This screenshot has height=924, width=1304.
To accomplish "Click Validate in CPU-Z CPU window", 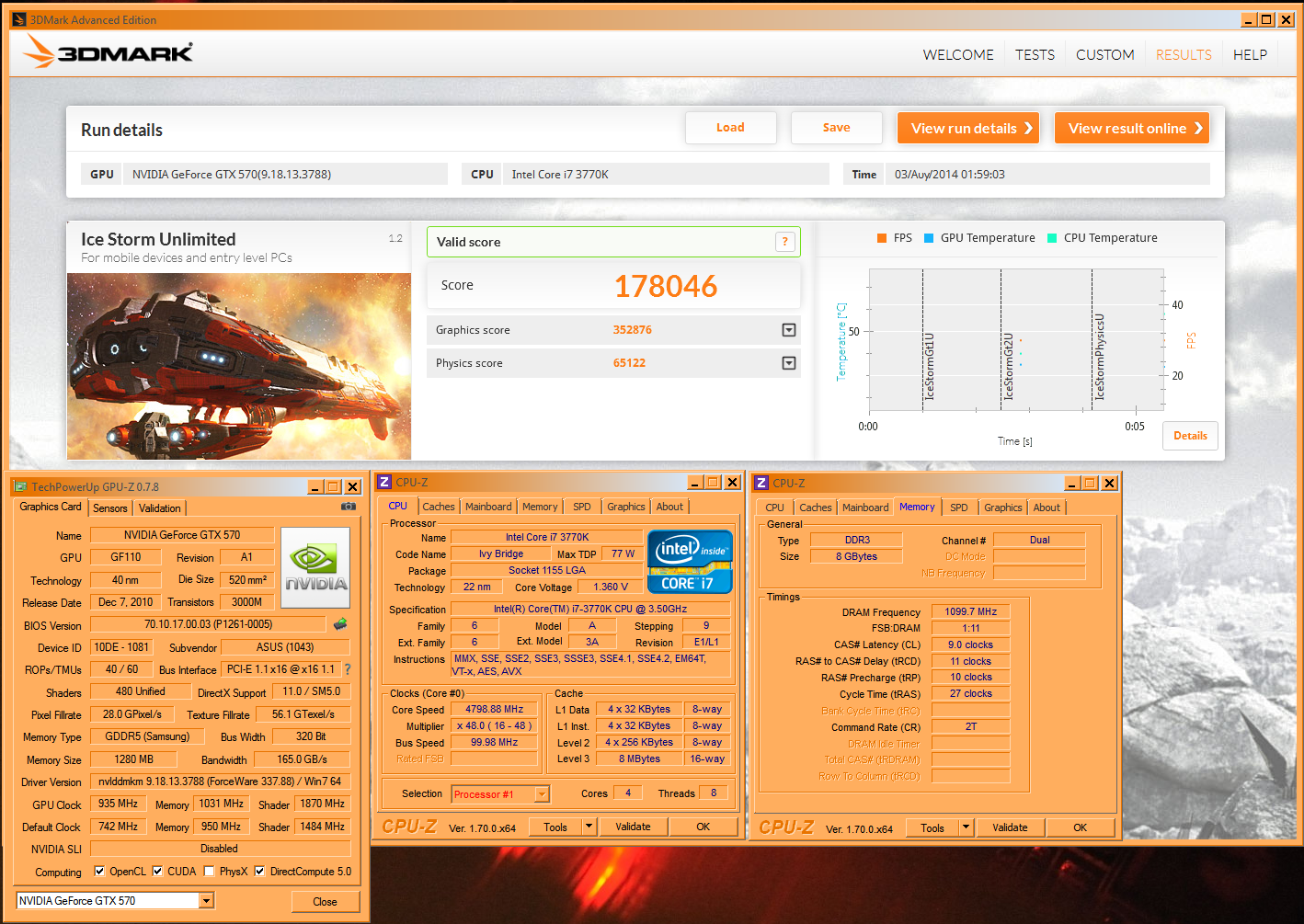I will [633, 827].
